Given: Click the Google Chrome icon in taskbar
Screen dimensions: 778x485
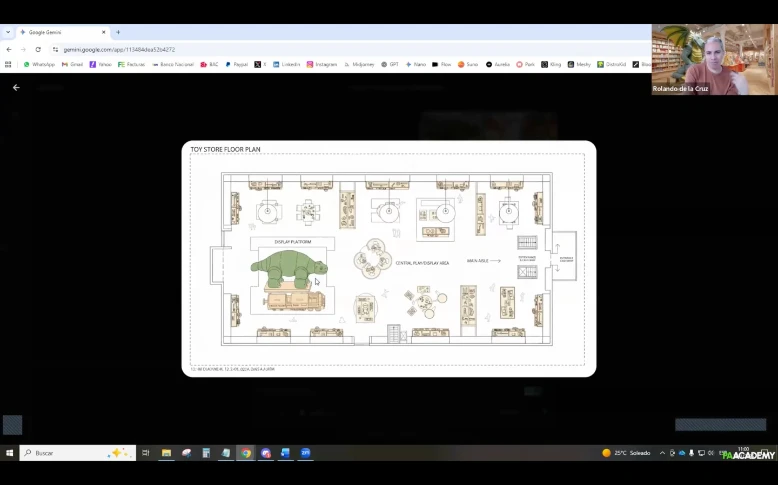Looking at the screenshot, I should pos(246,453).
